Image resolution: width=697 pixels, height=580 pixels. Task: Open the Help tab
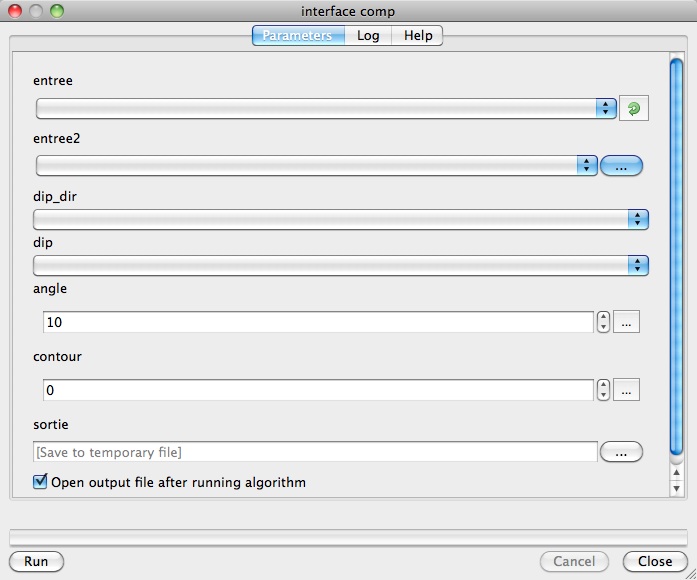(418, 36)
